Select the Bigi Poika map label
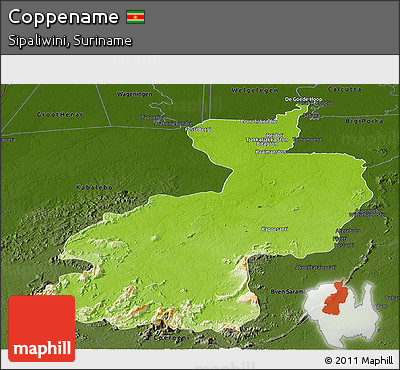400x370 pixels. click(x=364, y=121)
